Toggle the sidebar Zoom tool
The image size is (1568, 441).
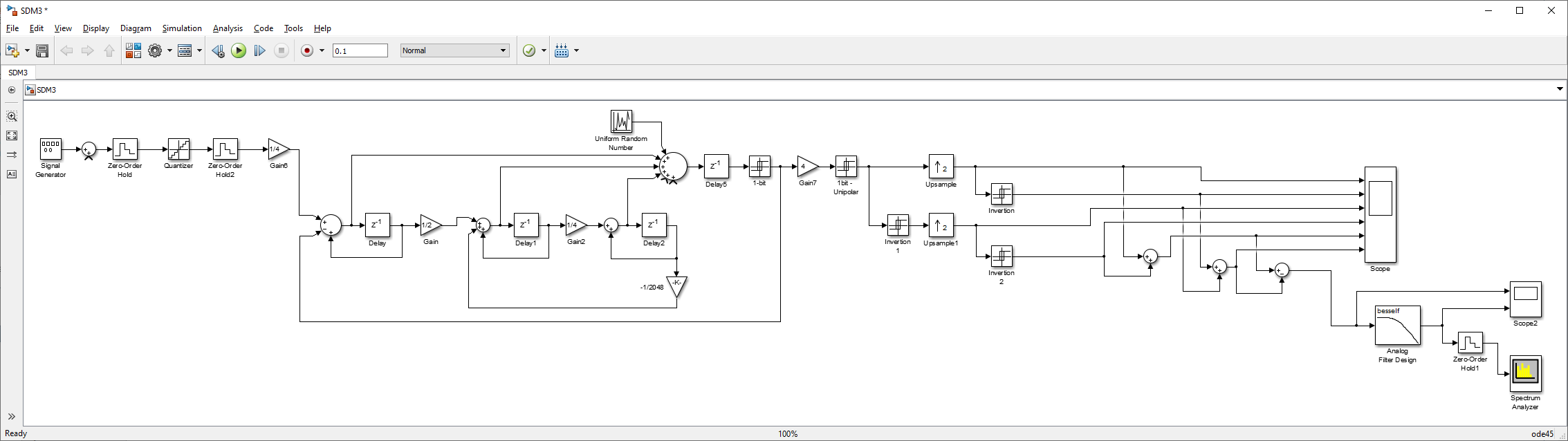12,116
